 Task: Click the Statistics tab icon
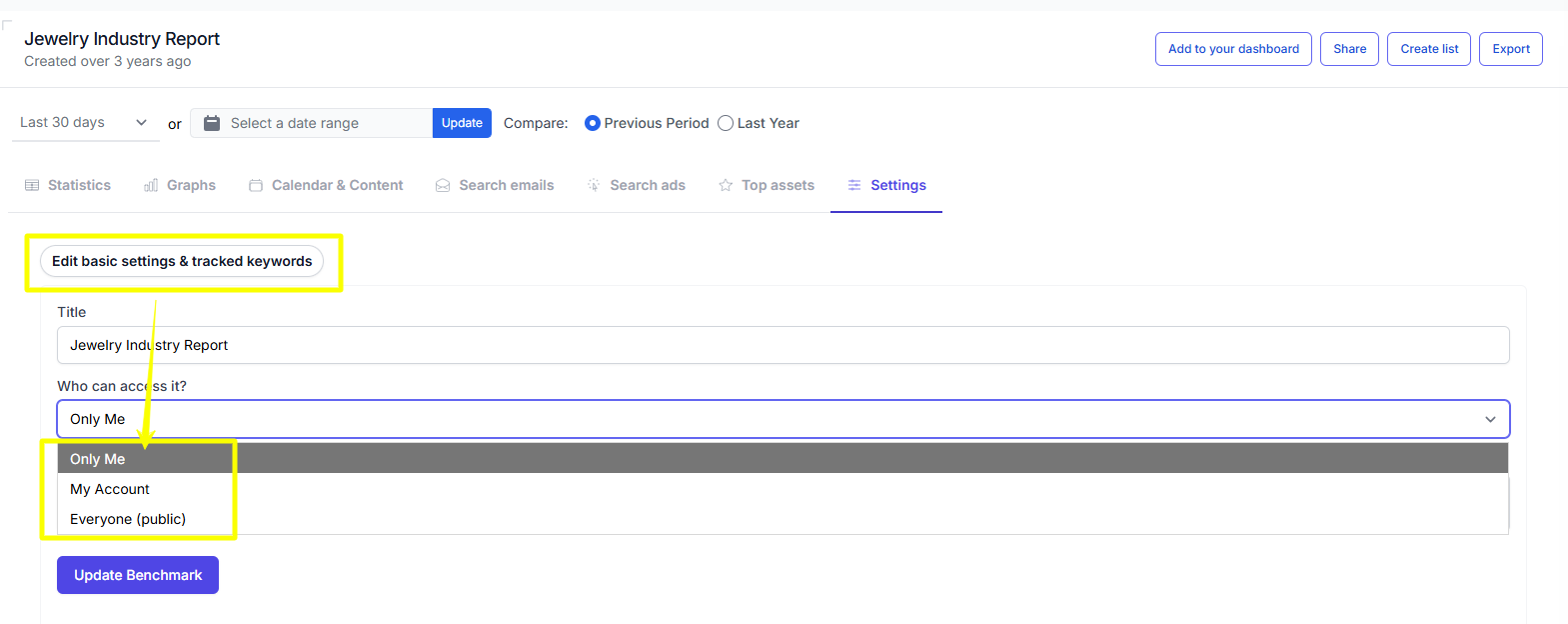click(32, 185)
